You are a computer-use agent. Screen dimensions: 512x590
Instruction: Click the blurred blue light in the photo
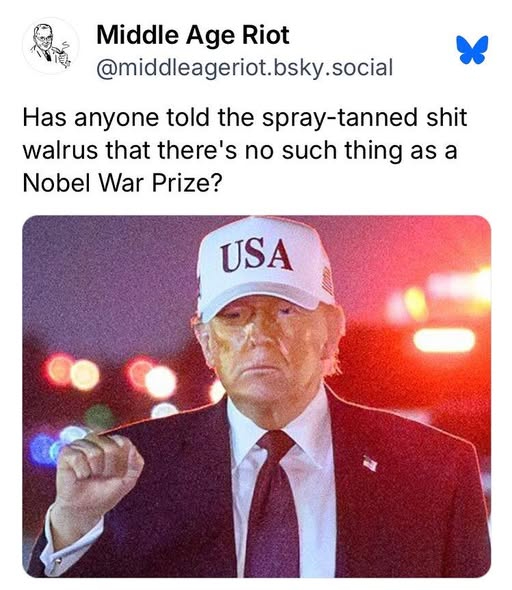(41, 449)
